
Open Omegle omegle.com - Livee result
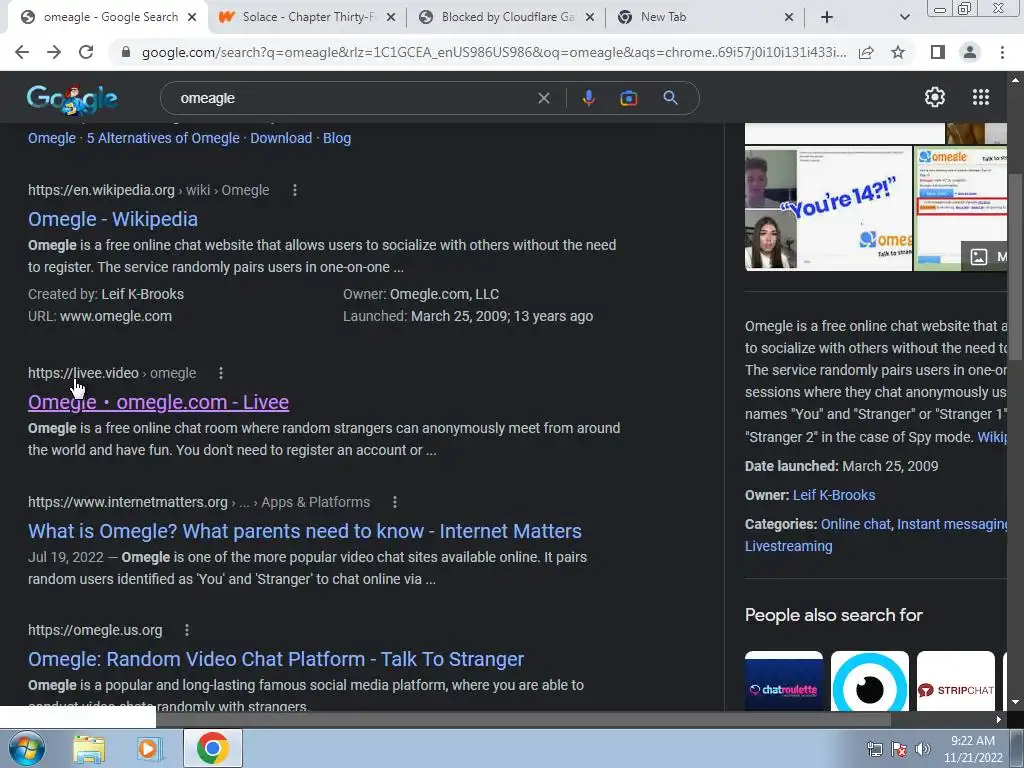(158, 402)
